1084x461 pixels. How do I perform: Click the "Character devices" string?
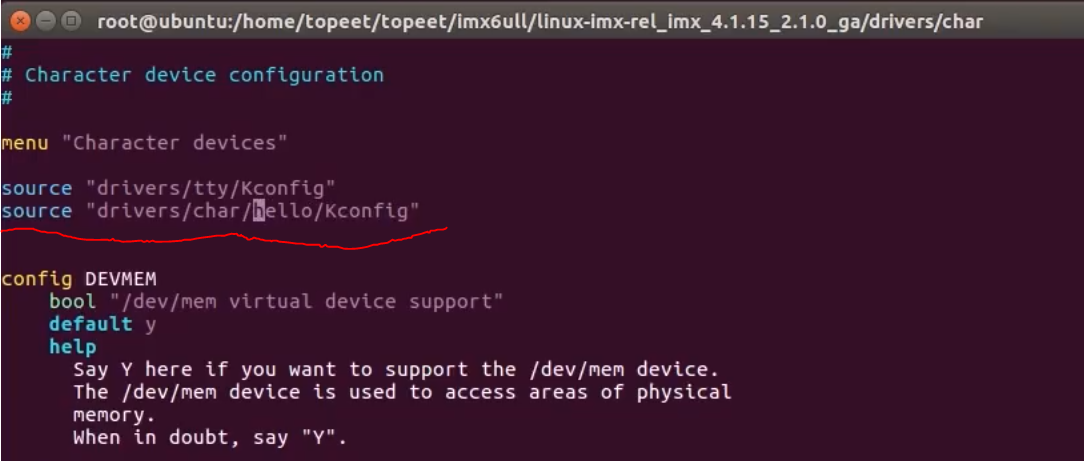click(174, 143)
